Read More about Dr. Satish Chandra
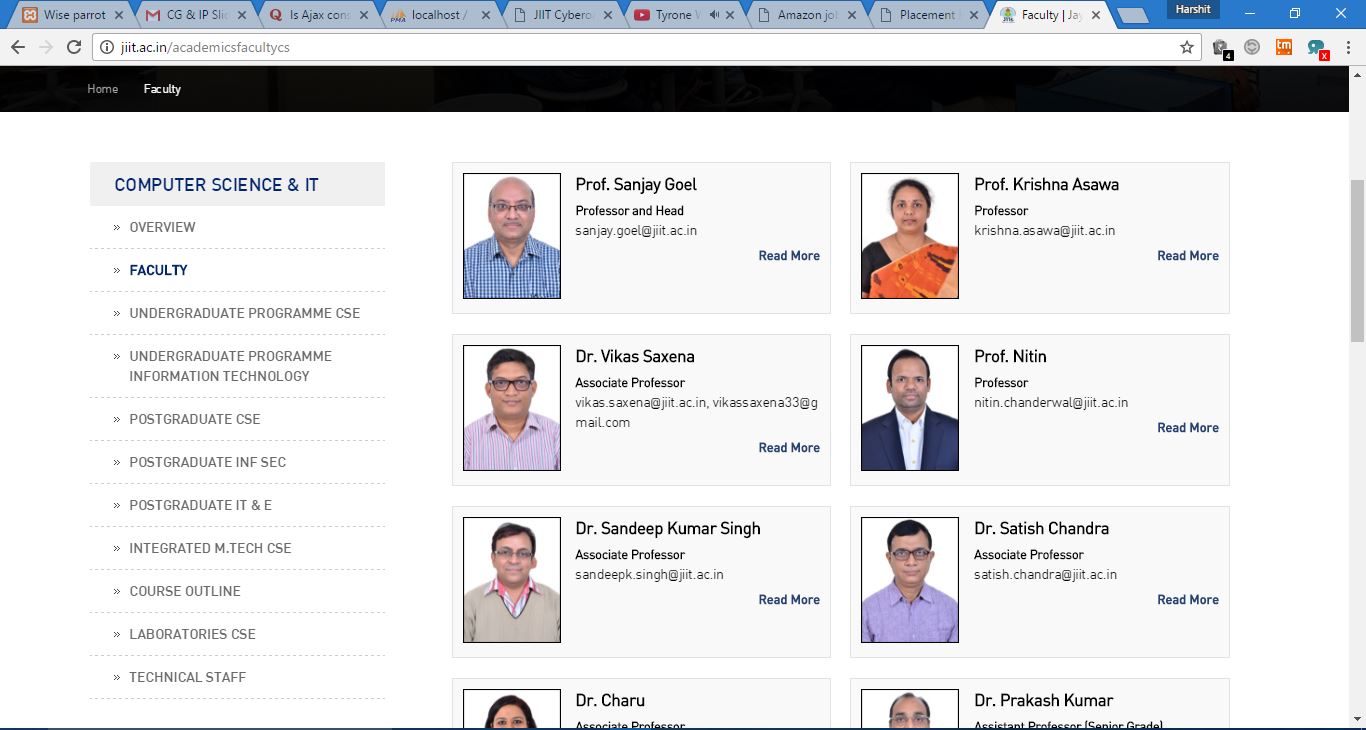This screenshot has height=730, width=1366. [1188, 600]
